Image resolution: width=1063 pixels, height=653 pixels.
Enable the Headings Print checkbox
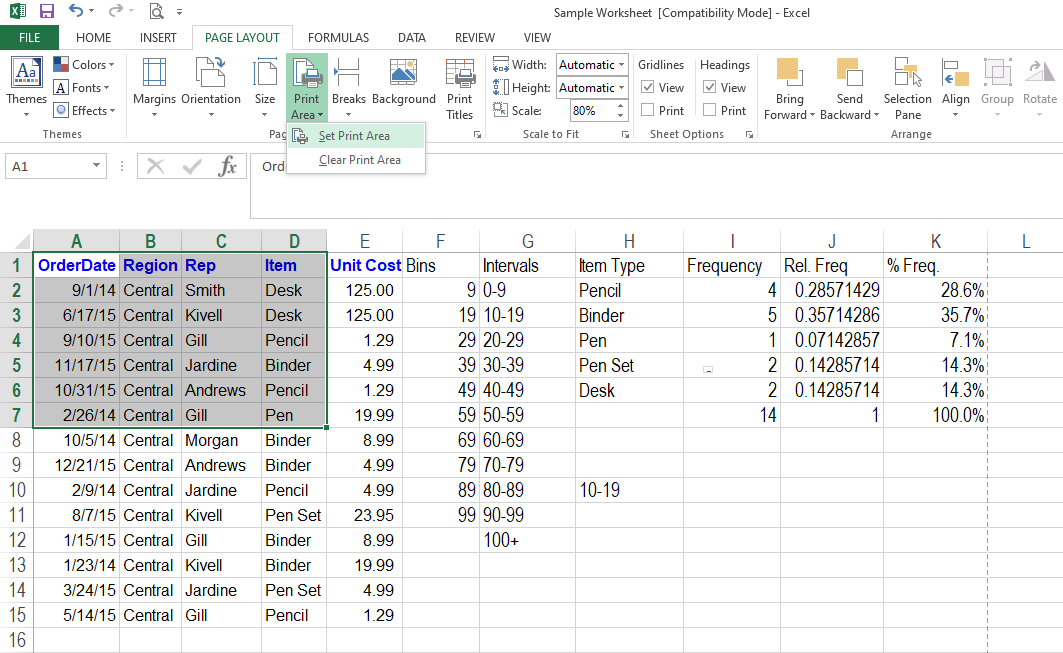pos(710,111)
